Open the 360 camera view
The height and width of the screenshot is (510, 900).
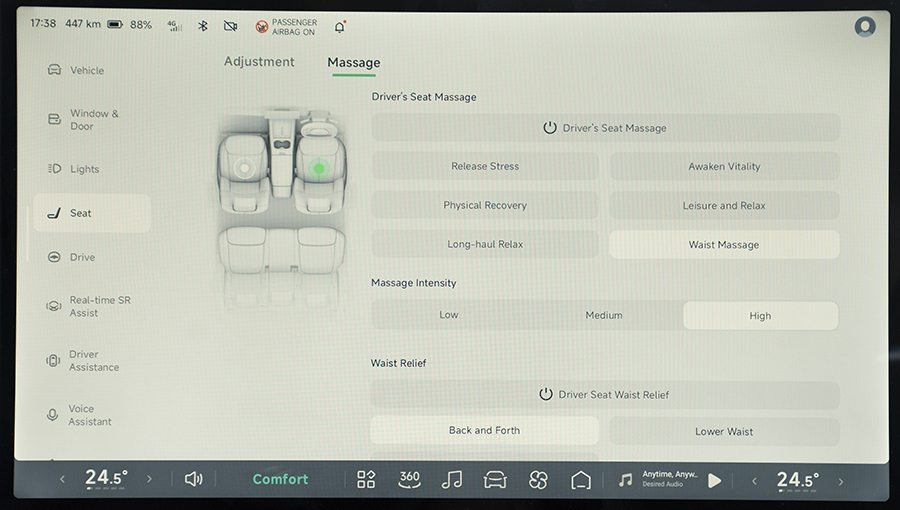[x=409, y=480]
